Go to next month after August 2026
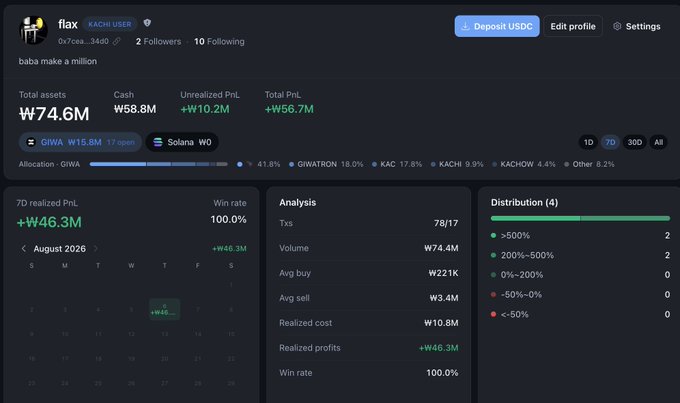This screenshot has width=680, height=403. (96, 249)
